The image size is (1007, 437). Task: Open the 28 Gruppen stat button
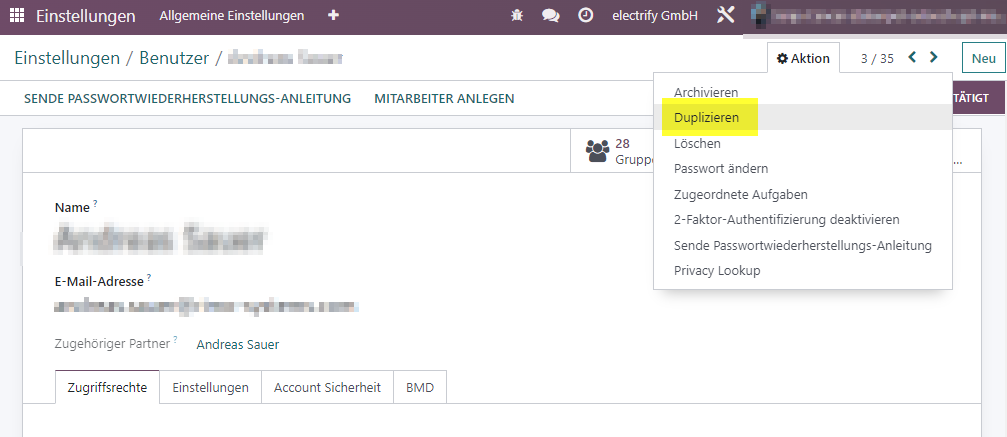click(612, 151)
